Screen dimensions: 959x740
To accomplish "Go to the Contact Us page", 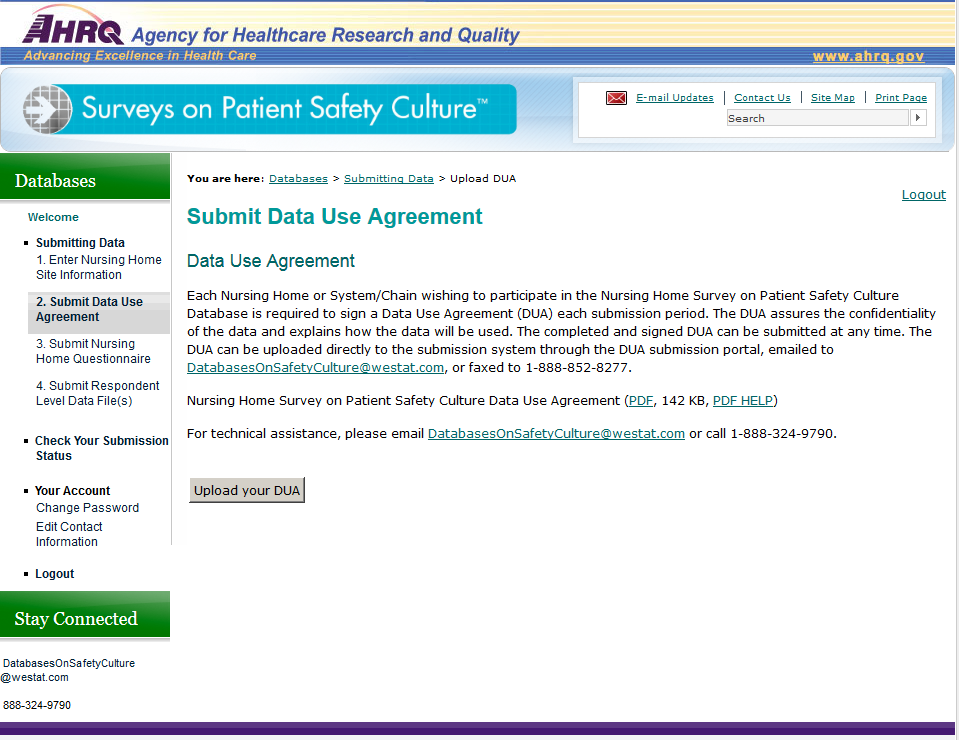I will (762, 98).
